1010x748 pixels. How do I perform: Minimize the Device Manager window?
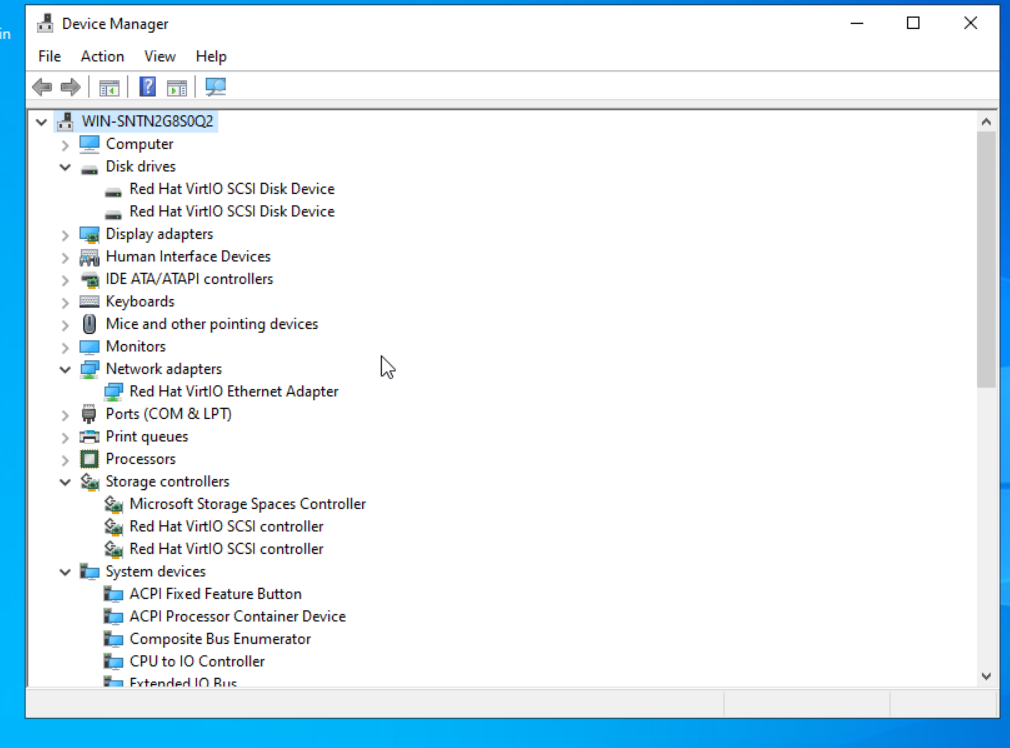[x=857, y=24]
